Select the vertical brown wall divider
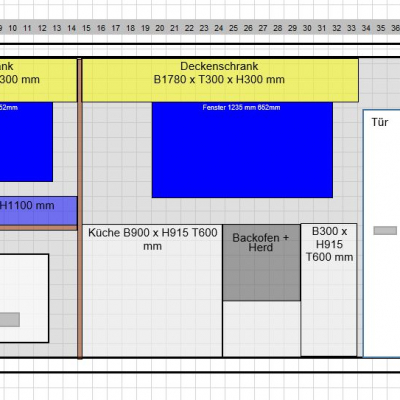This screenshot has height=400, width=400. click(80, 208)
